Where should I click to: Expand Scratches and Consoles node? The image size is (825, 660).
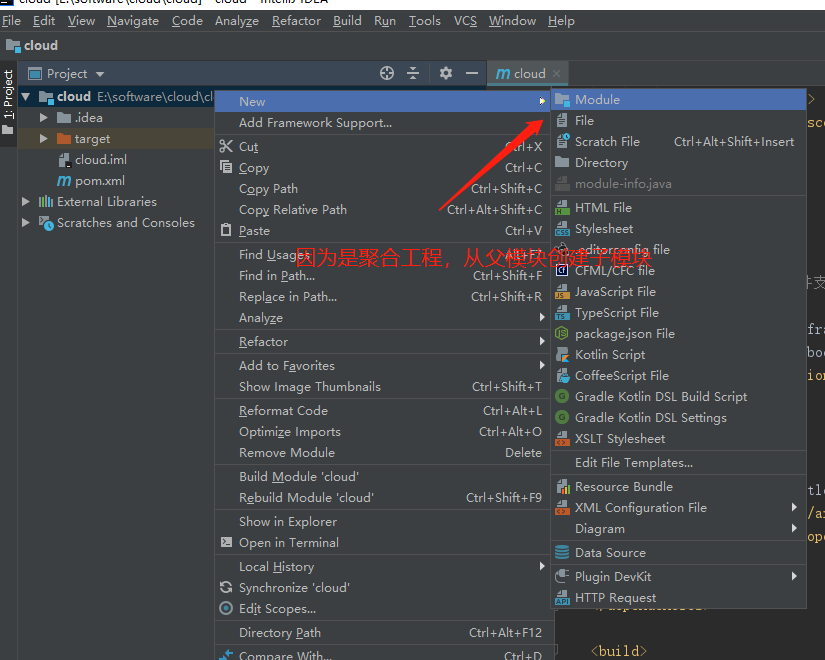pyautogui.click(x=25, y=223)
